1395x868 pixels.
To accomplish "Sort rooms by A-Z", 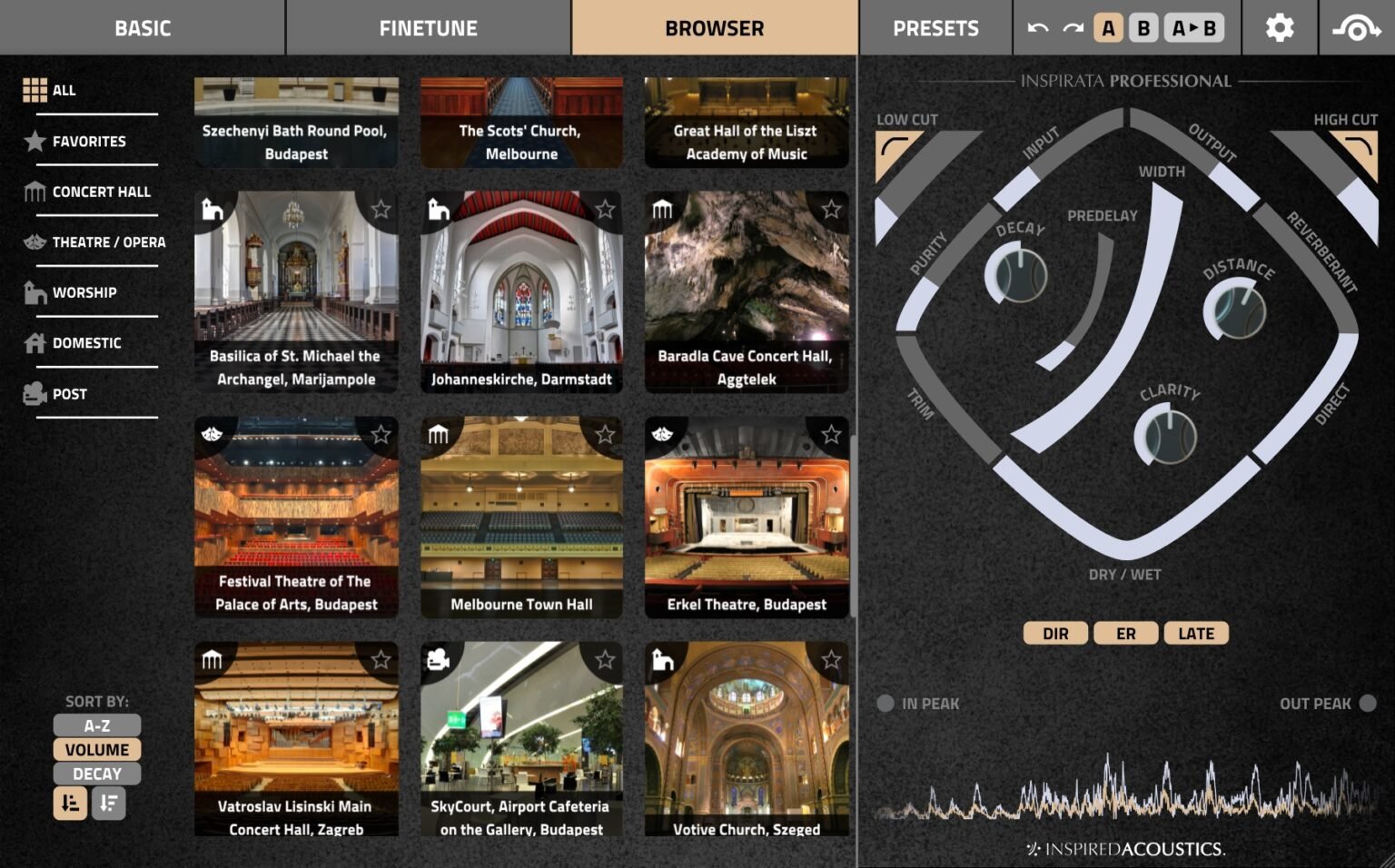I will pos(97,725).
